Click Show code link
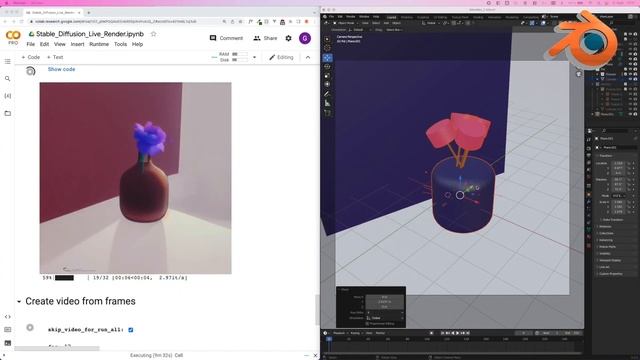The image size is (640, 360). click(61, 69)
